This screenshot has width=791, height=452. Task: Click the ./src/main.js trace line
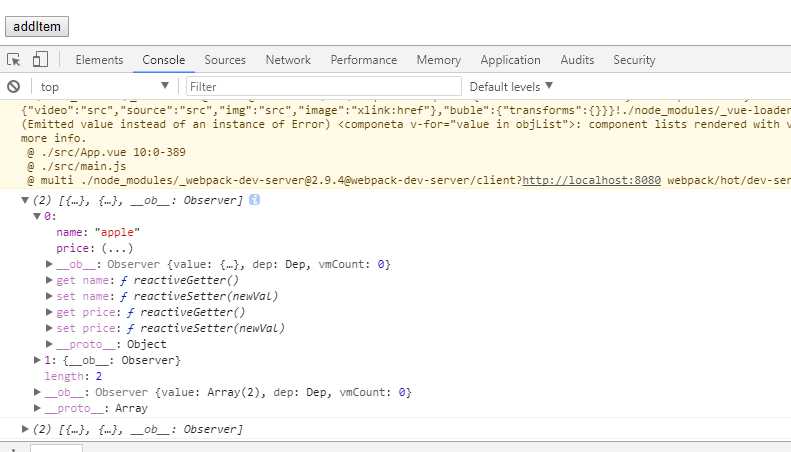coord(76,166)
